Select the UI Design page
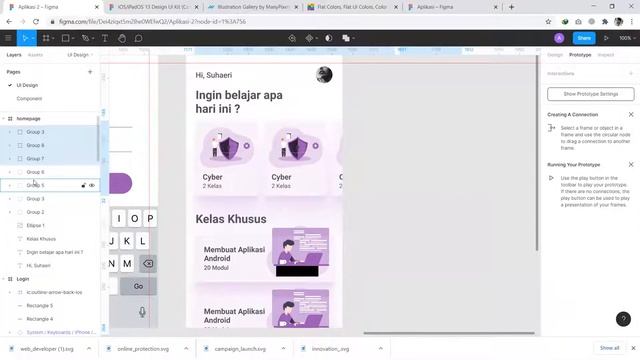The width and height of the screenshot is (640, 360). coord(27,85)
